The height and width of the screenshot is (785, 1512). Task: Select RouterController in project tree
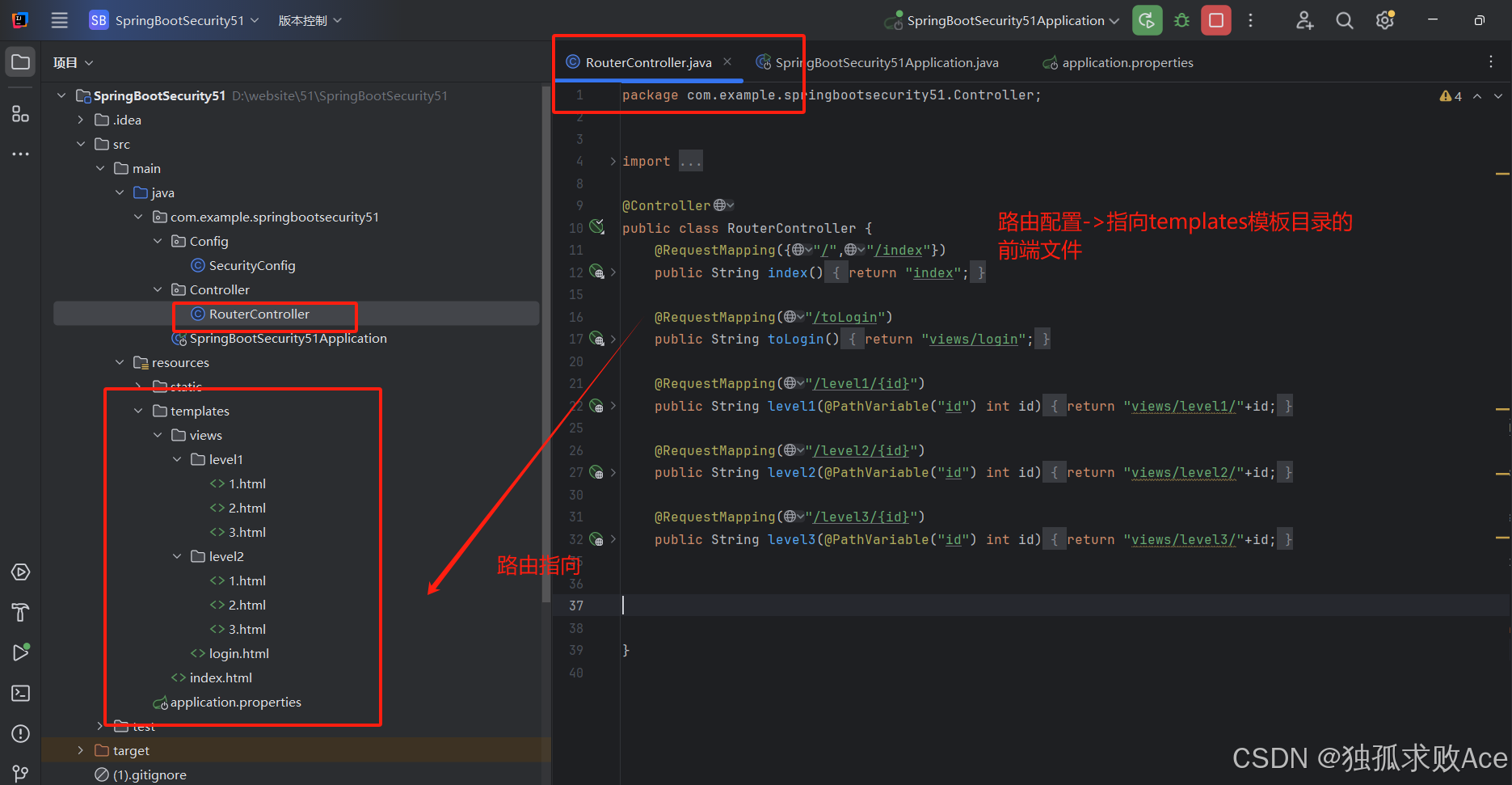click(x=251, y=314)
